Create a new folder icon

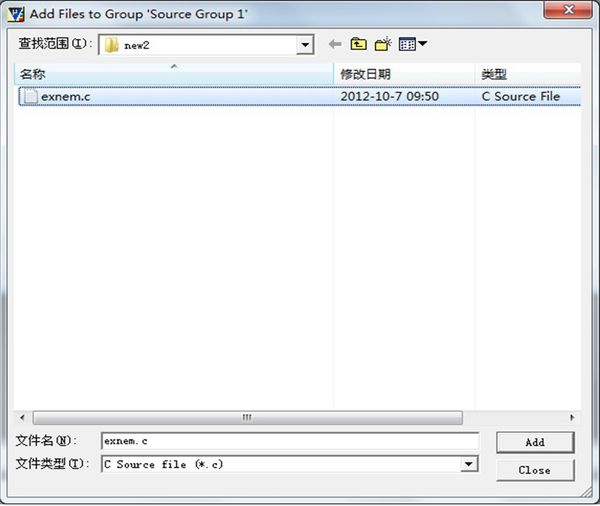[x=383, y=44]
